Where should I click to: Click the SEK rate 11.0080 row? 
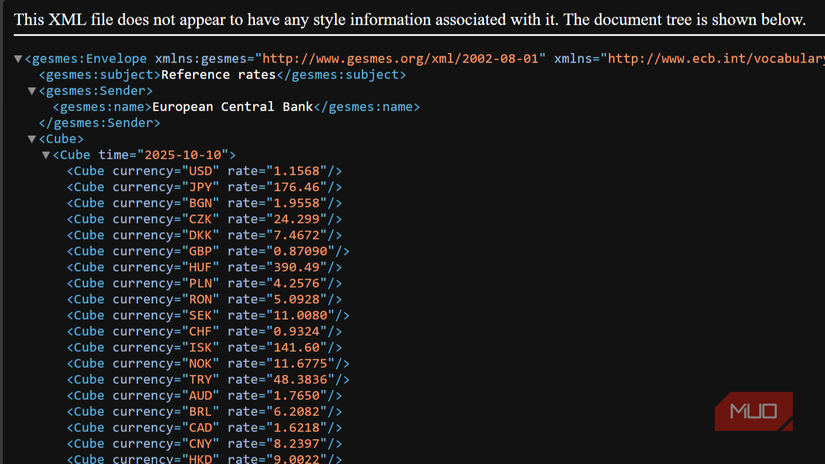[208, 316]
